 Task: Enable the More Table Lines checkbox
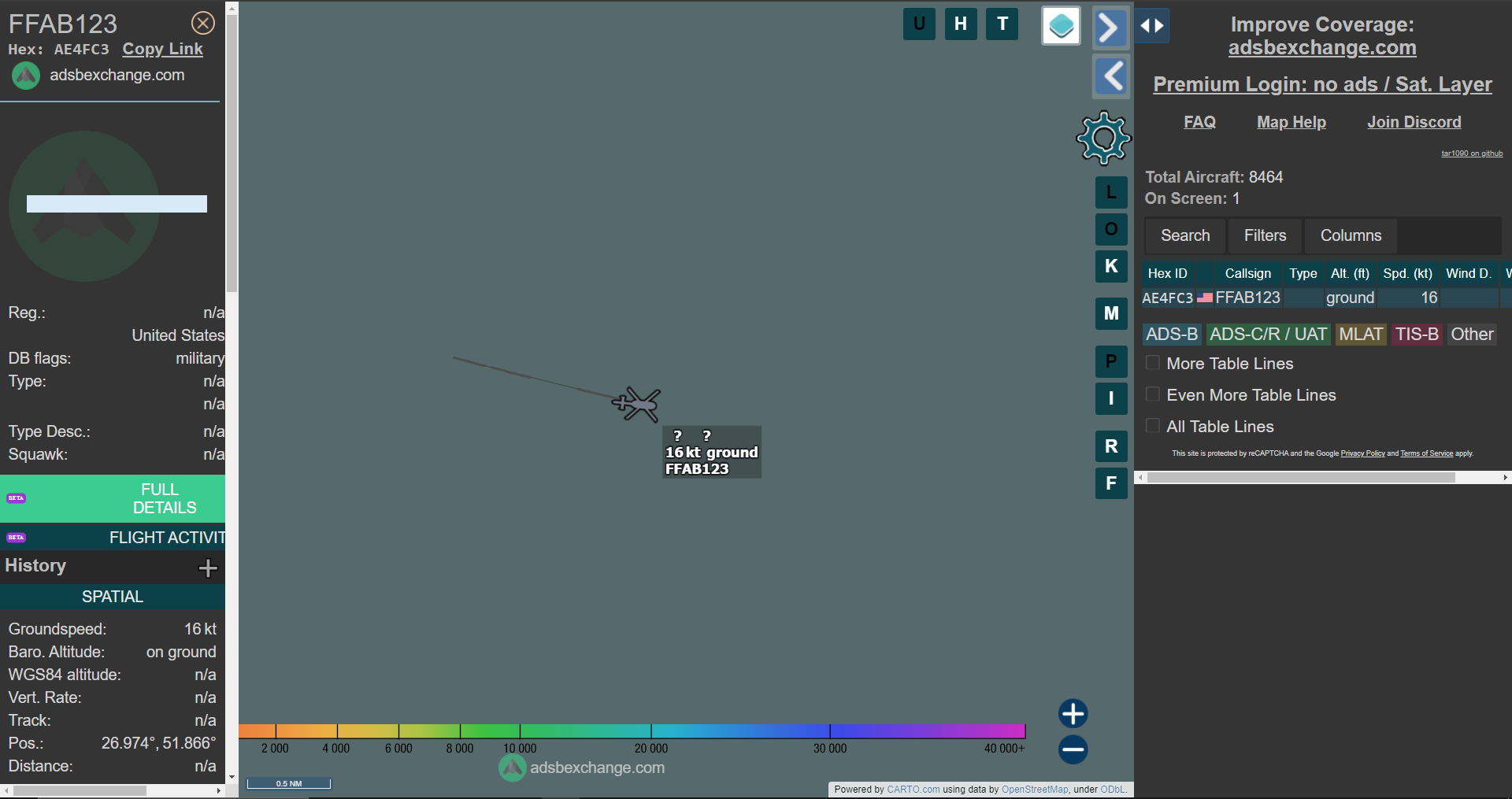point(1152,363)
